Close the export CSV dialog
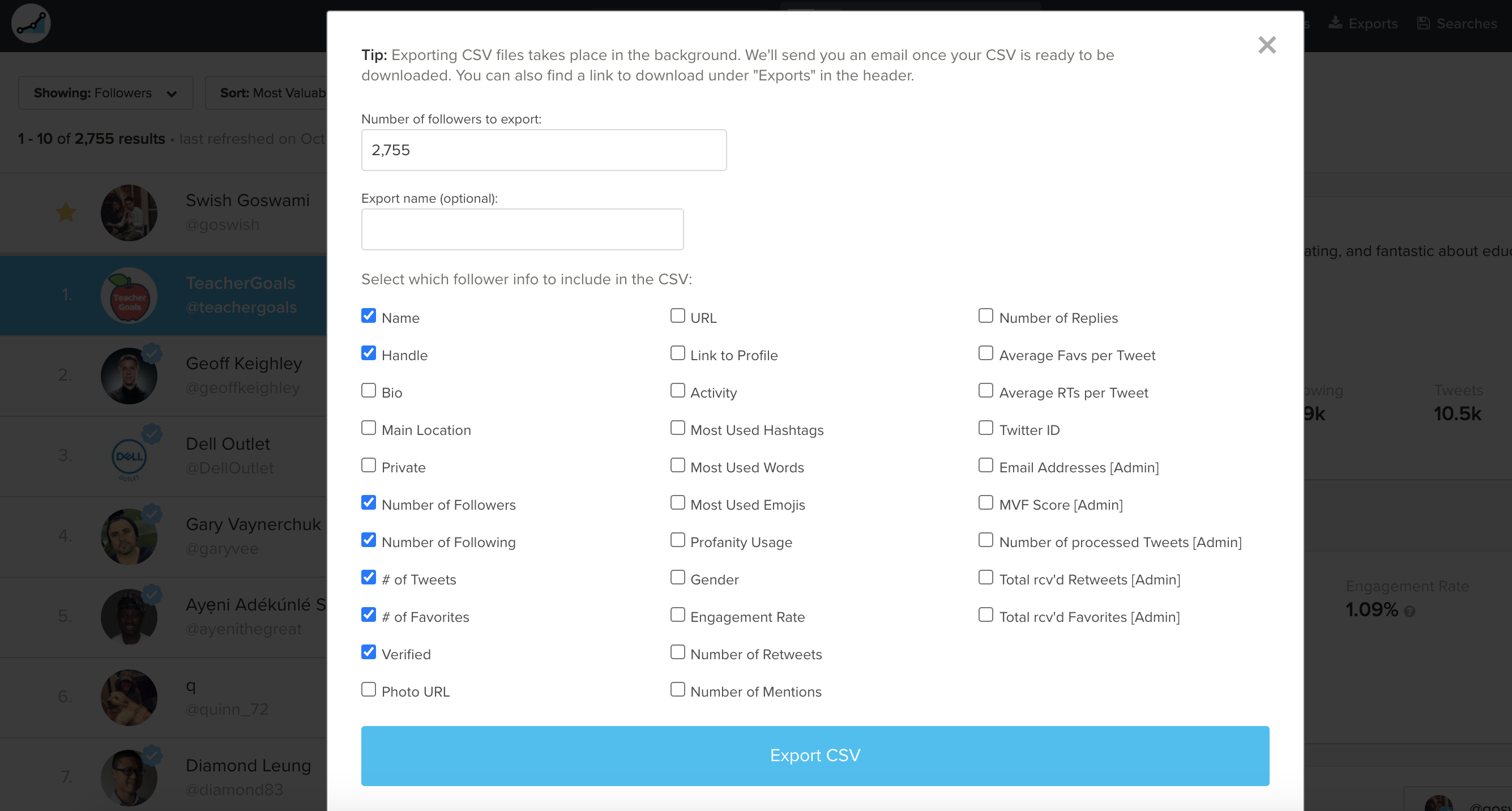 click(x=1267, y=45)
